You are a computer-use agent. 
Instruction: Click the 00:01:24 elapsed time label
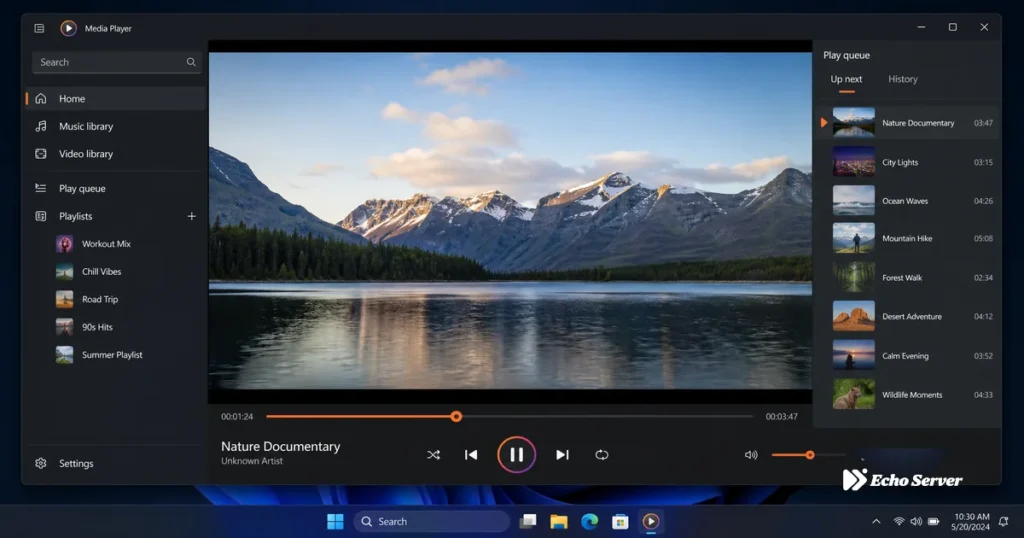(x=237, y=417)
